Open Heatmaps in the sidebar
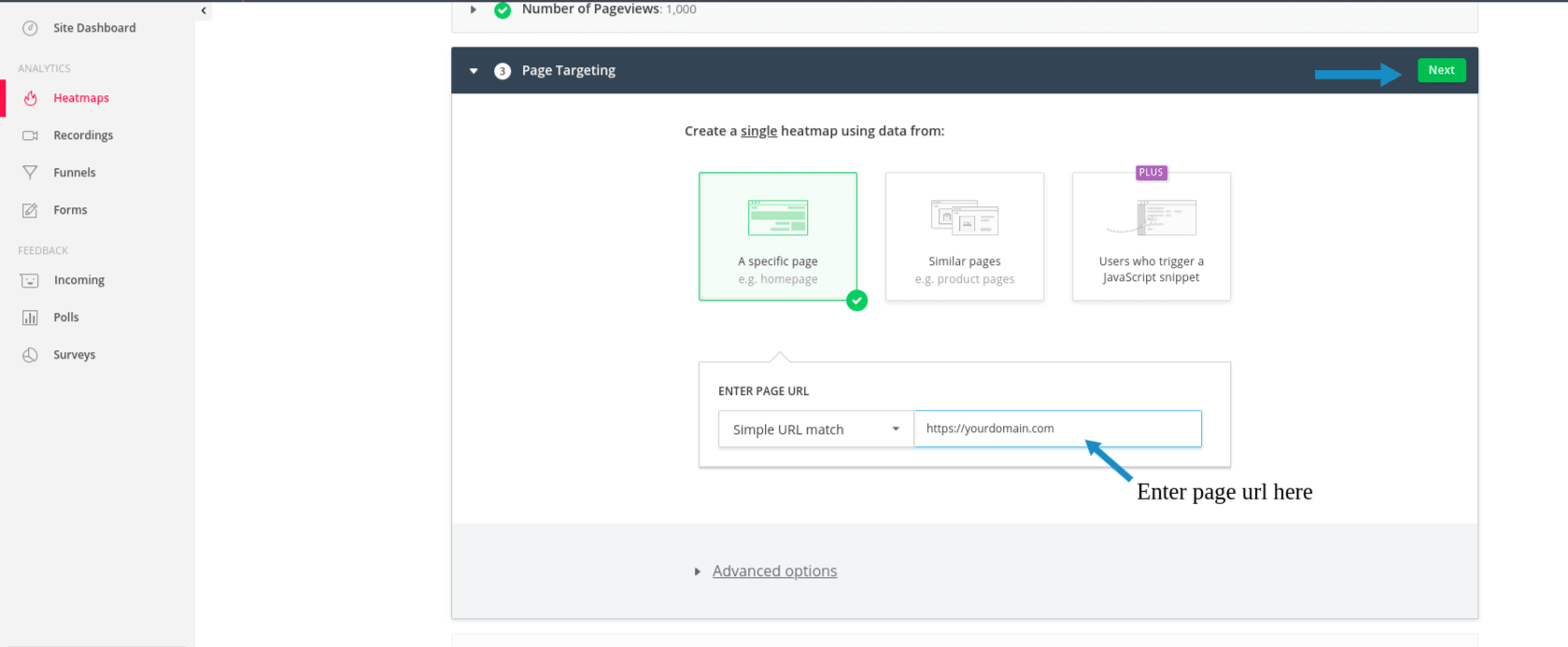This screenshot has width=1568, height=647. pos(81,98)
